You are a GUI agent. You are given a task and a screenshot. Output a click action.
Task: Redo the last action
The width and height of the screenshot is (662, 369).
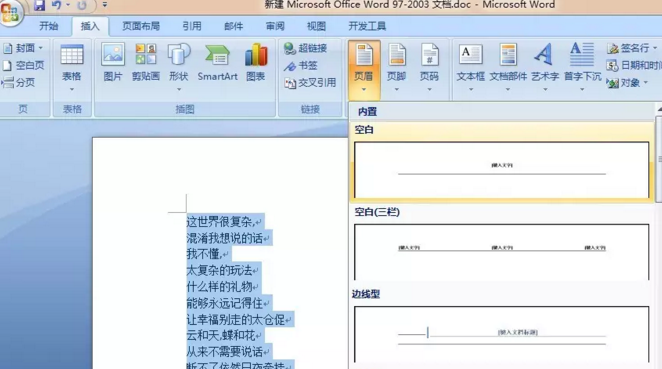[82, 5]
